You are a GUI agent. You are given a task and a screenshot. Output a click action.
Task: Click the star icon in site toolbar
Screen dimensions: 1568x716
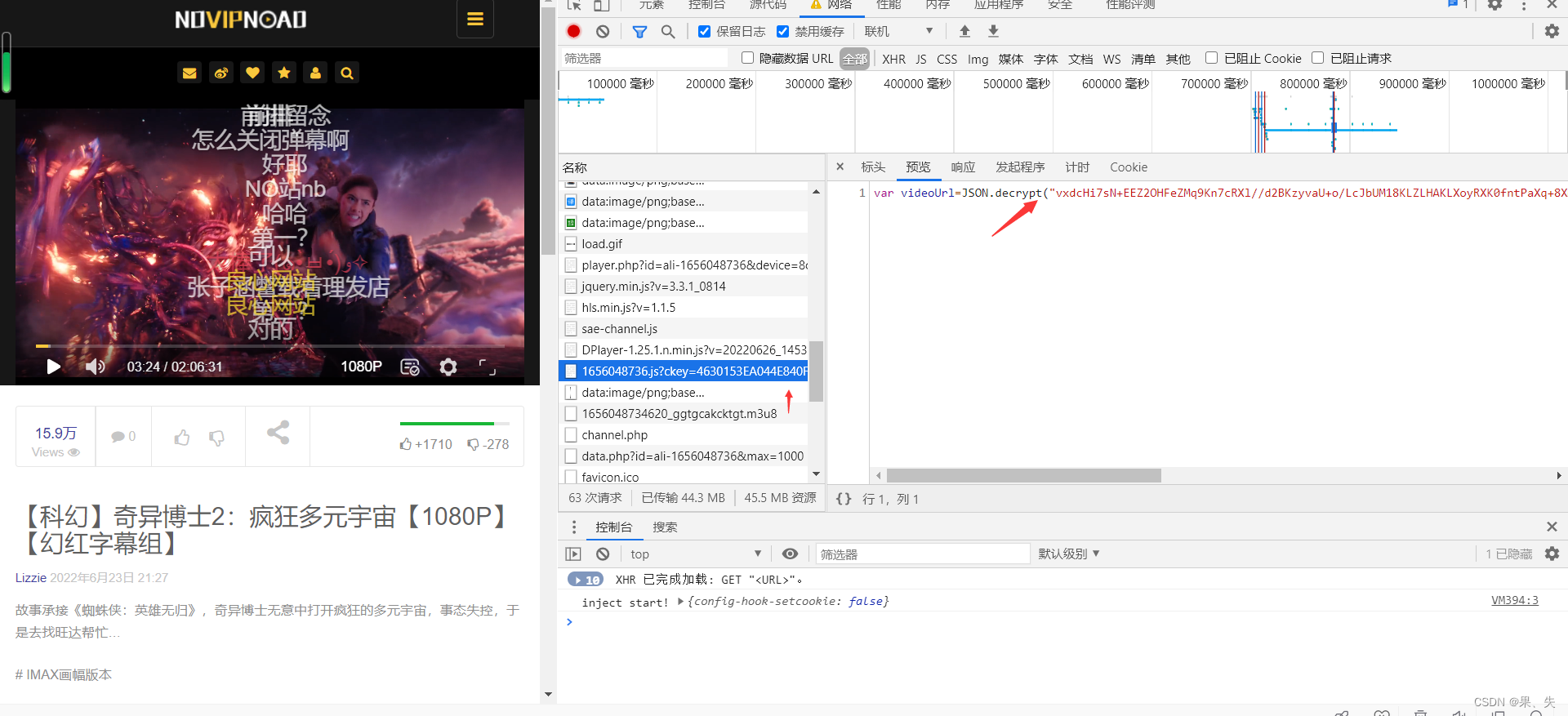284,73
